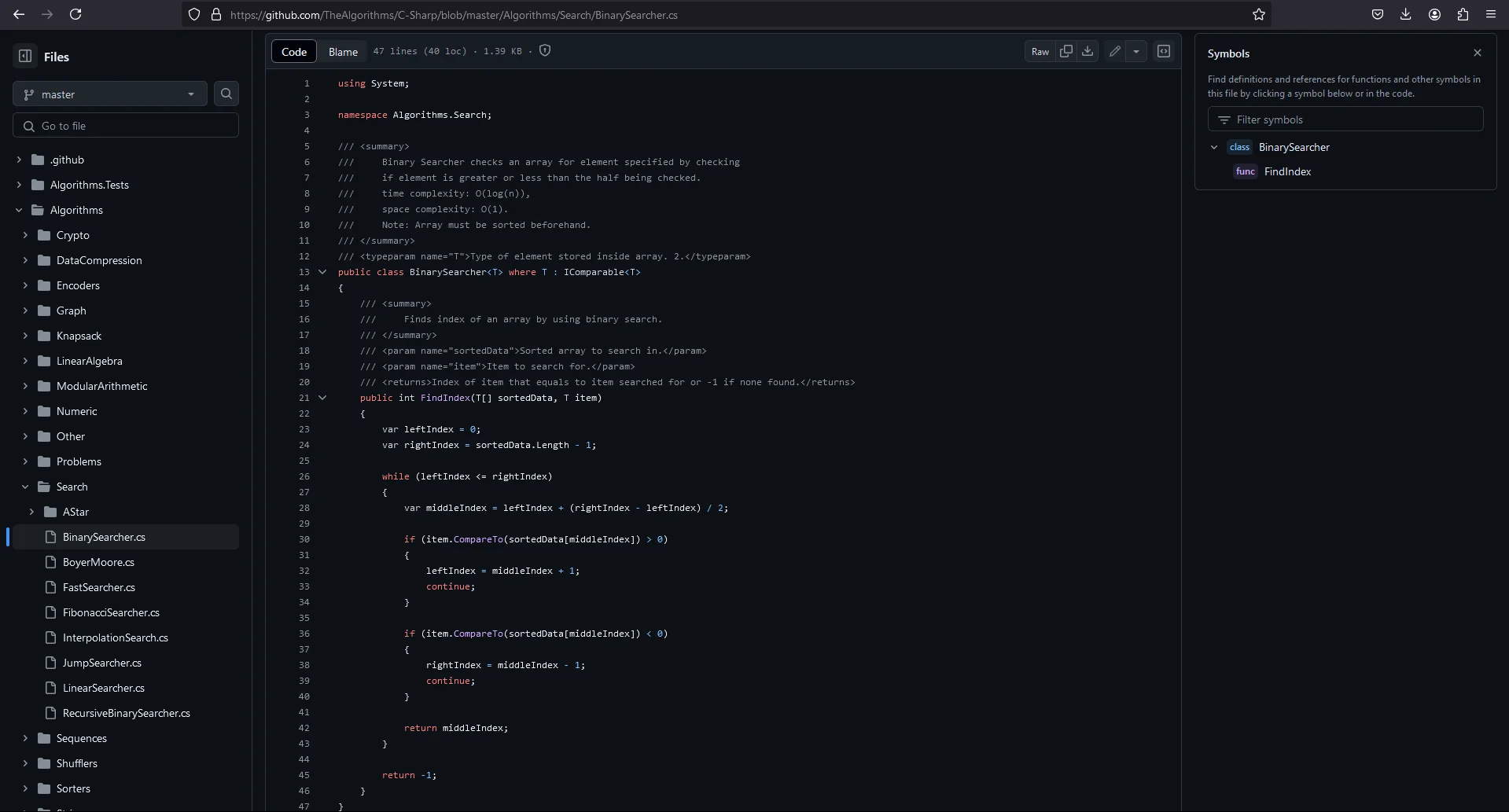Open InterpolationSearch.cs file

(x=116, y=637)
